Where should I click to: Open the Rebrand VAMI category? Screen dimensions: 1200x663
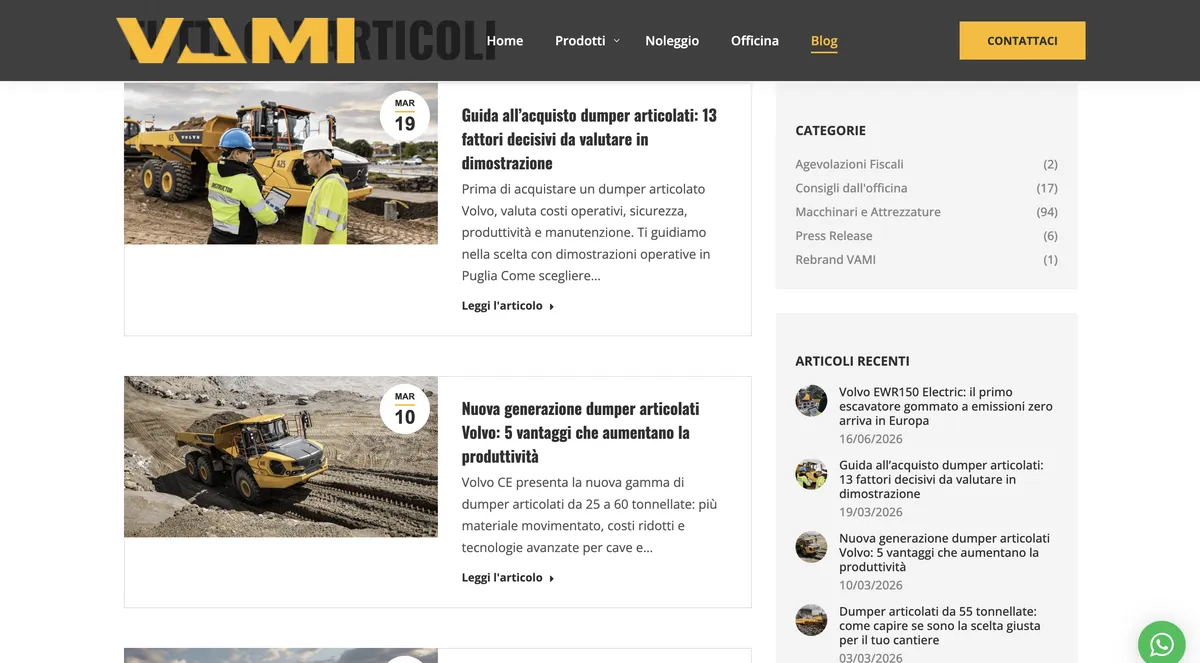835,260
